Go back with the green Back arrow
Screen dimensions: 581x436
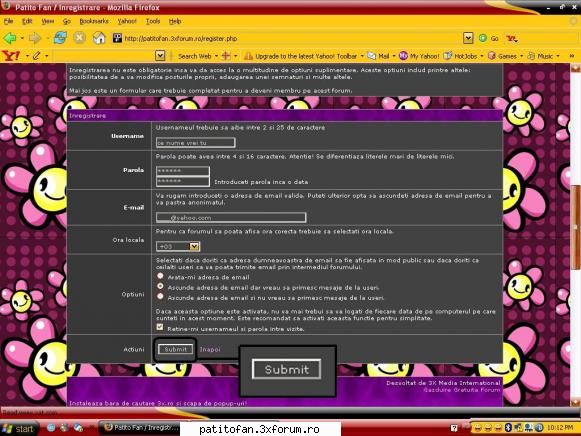click(x=10, y=38)
